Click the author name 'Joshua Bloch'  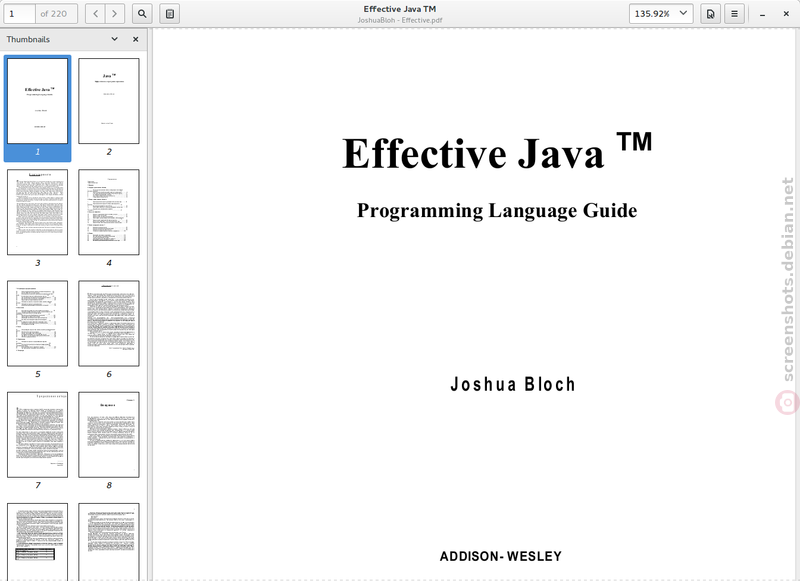(x=513, y=384)
